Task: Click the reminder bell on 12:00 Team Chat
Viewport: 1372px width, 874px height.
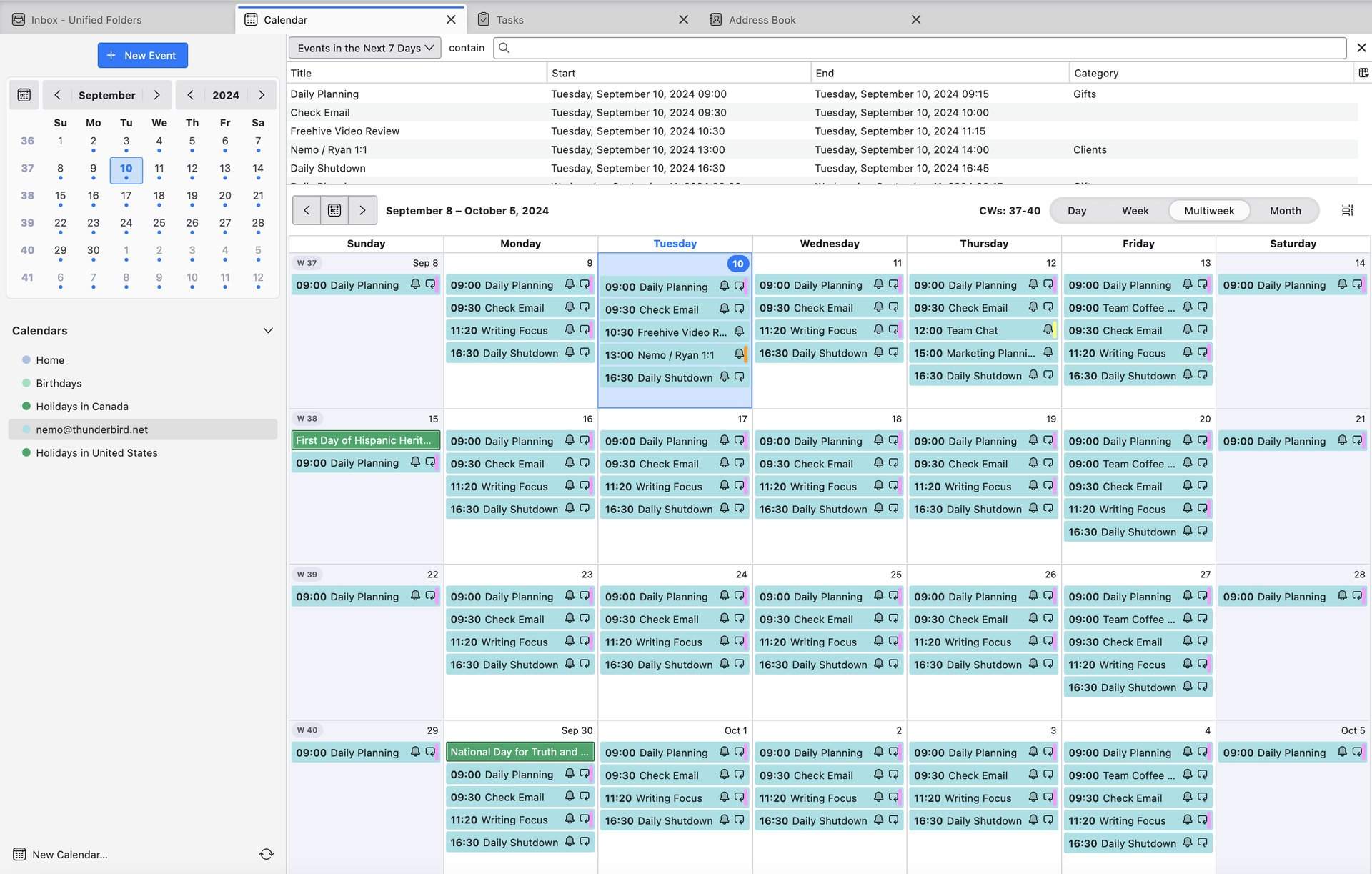Action: (1048, 329)
